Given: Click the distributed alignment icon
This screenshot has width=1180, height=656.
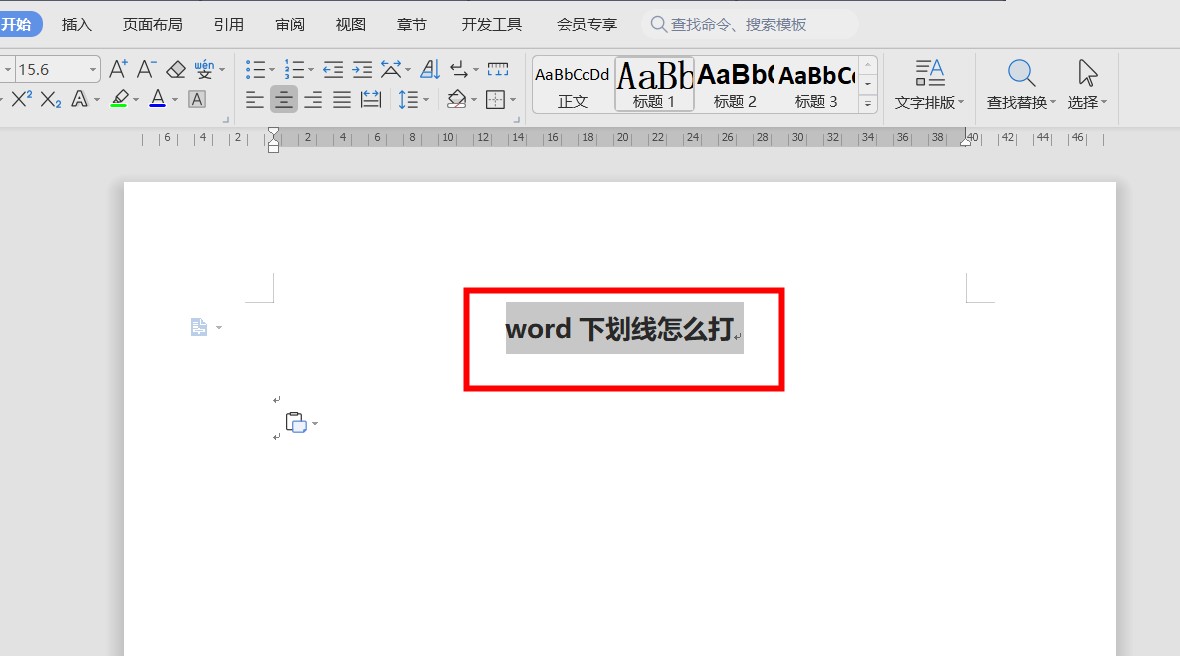Looking at the screenshot, I should coord(371,99).
